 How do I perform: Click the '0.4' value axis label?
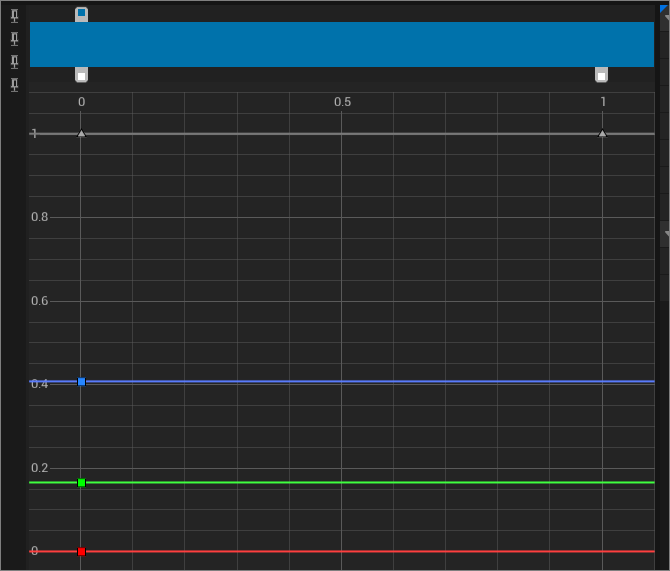tap(40, 384)
